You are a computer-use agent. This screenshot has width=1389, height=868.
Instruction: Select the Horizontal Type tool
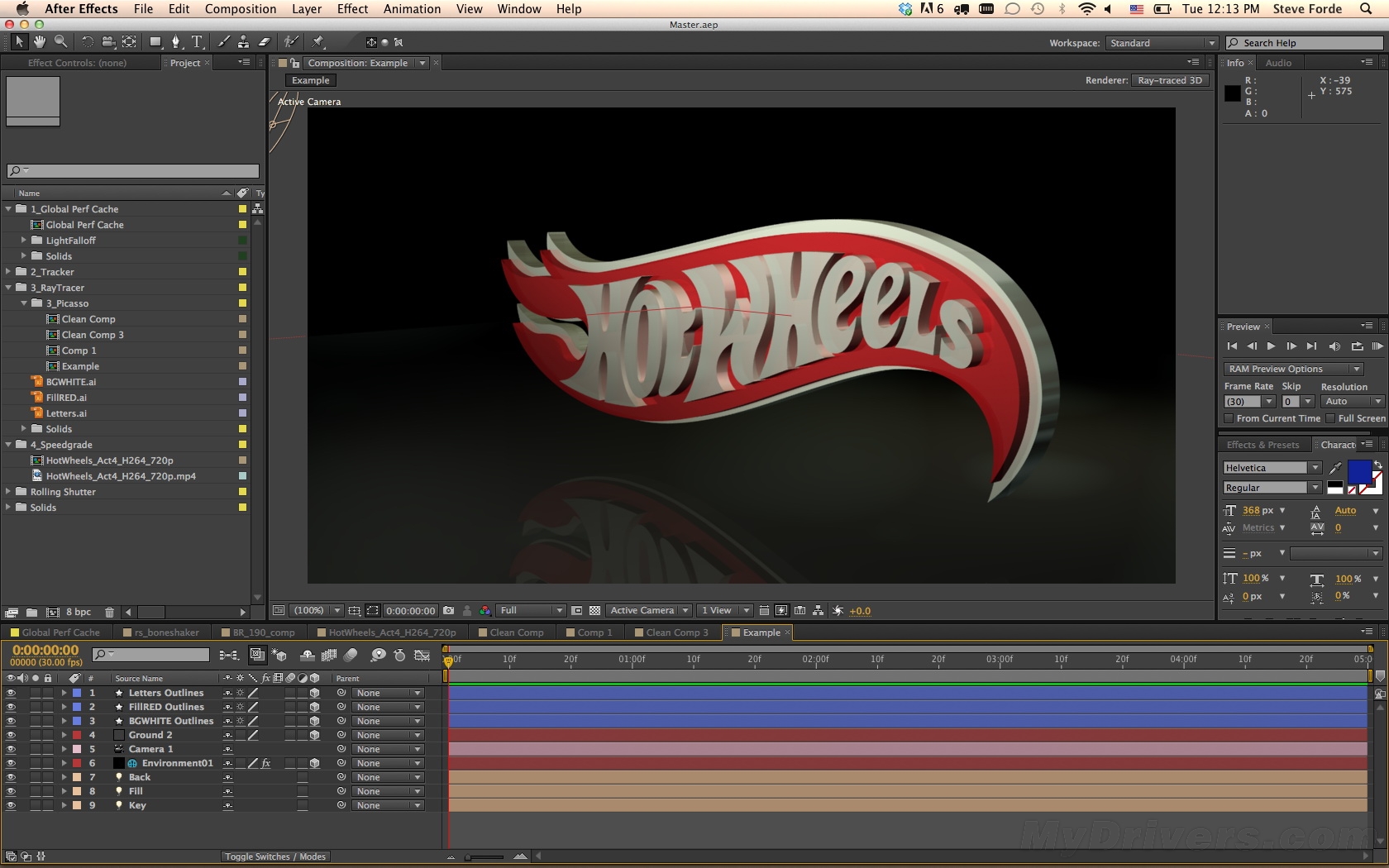tap(197, 41)
